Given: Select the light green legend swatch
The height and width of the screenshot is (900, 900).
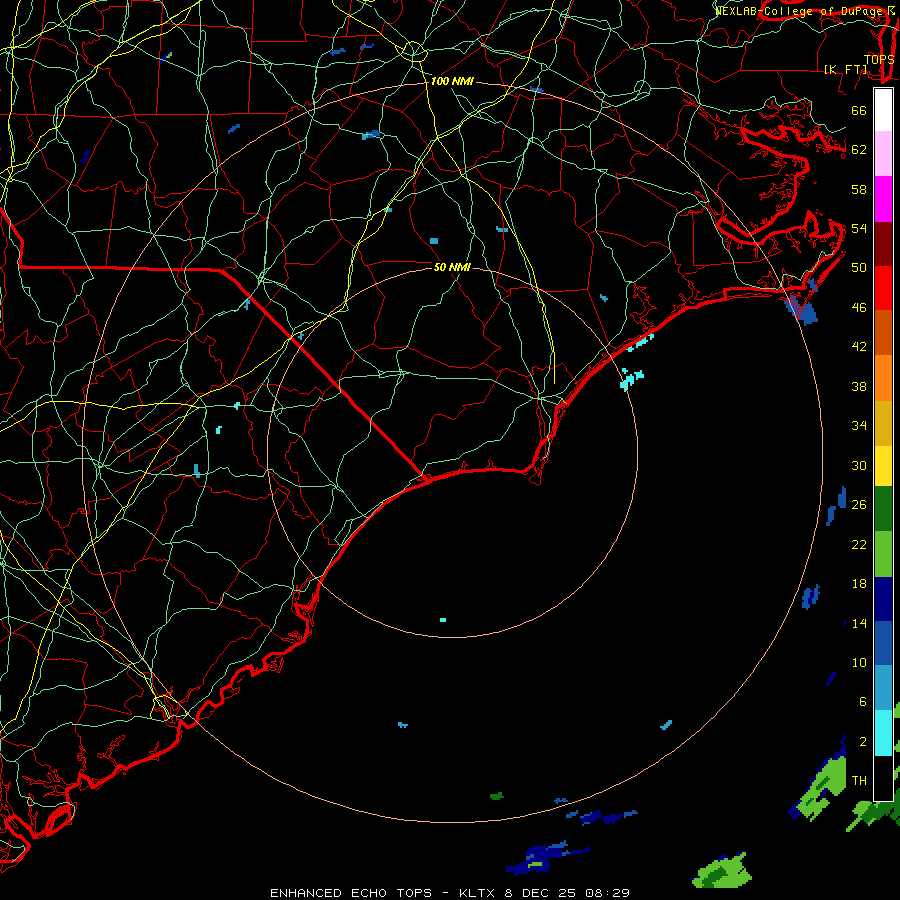Looking at the screenshot, I should tap(883, 553).
